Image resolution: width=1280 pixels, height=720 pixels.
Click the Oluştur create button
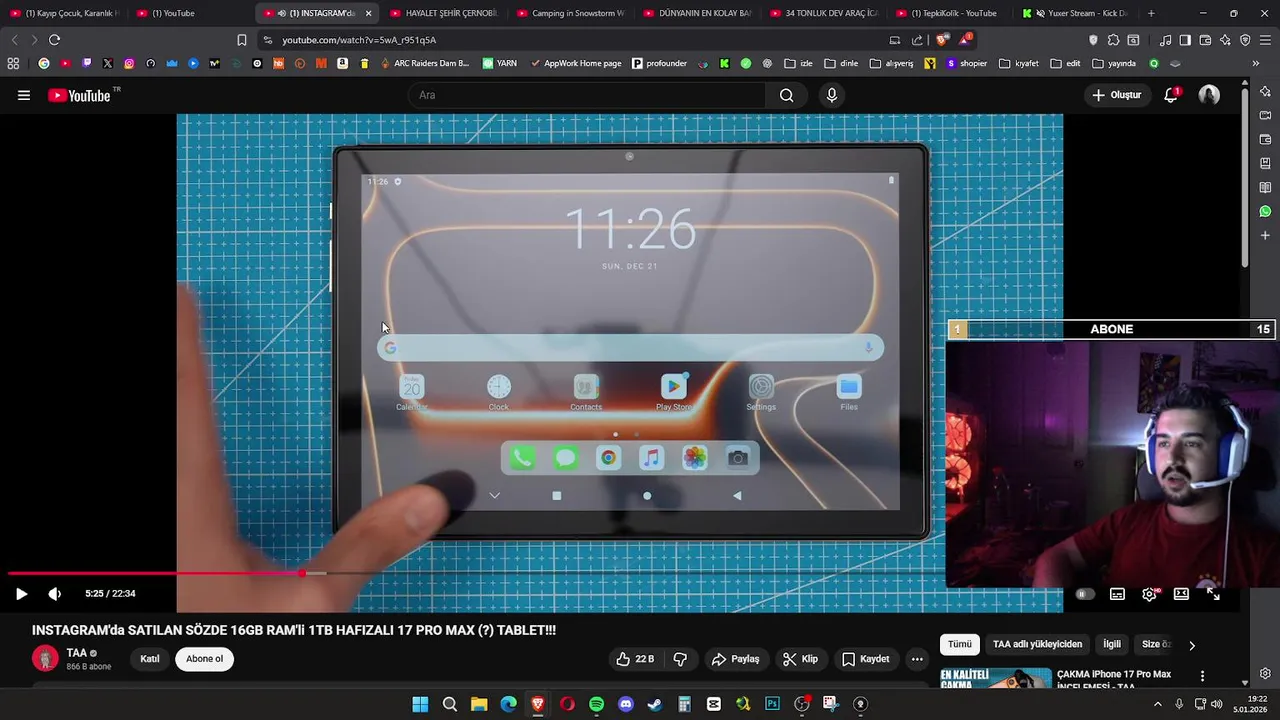[x=1116, y=95]
